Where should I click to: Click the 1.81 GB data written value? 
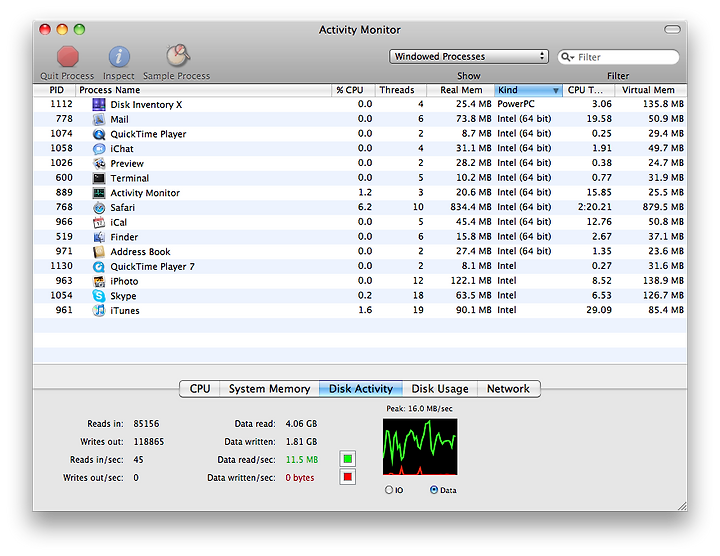pos(301,442)
